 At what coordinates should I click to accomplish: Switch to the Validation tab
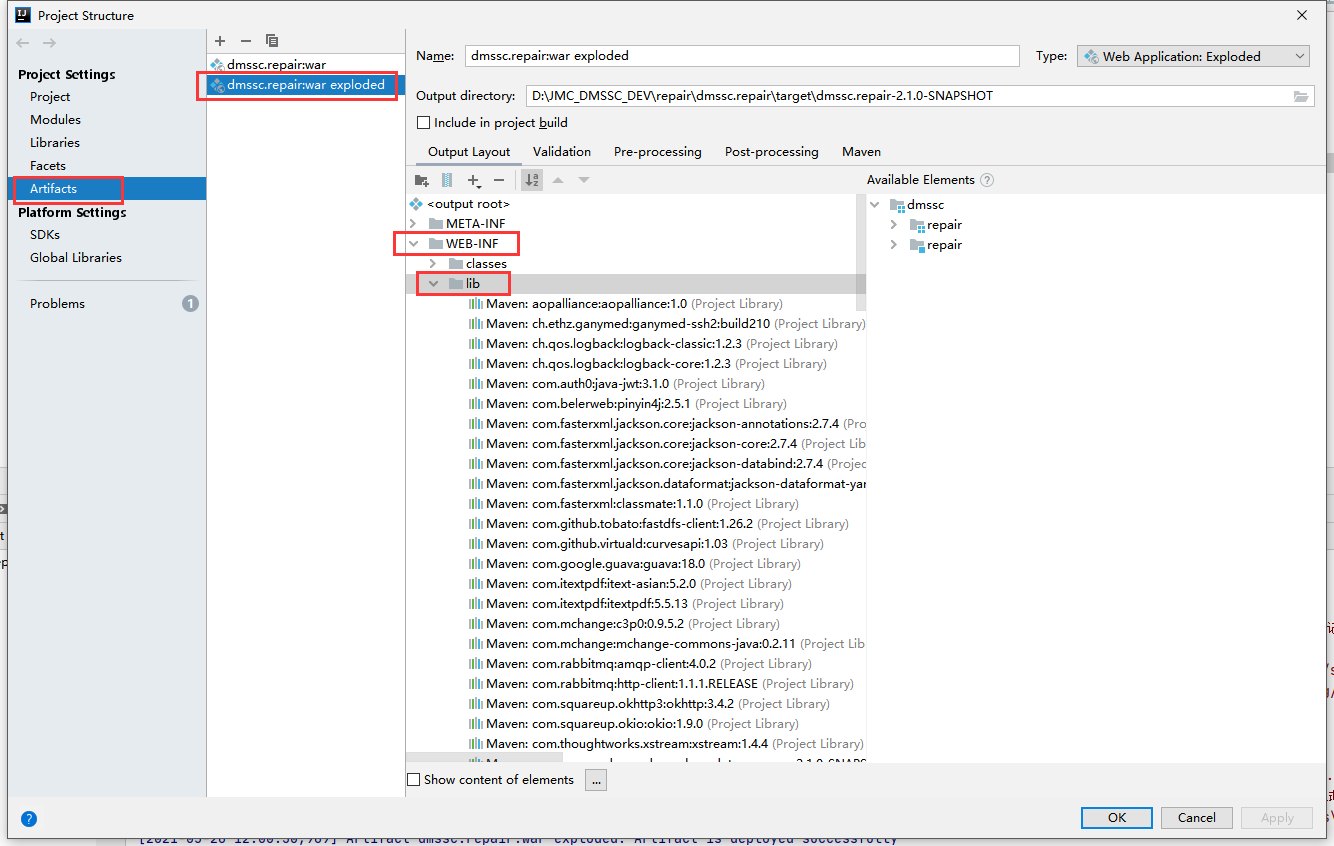pos(562,152)
